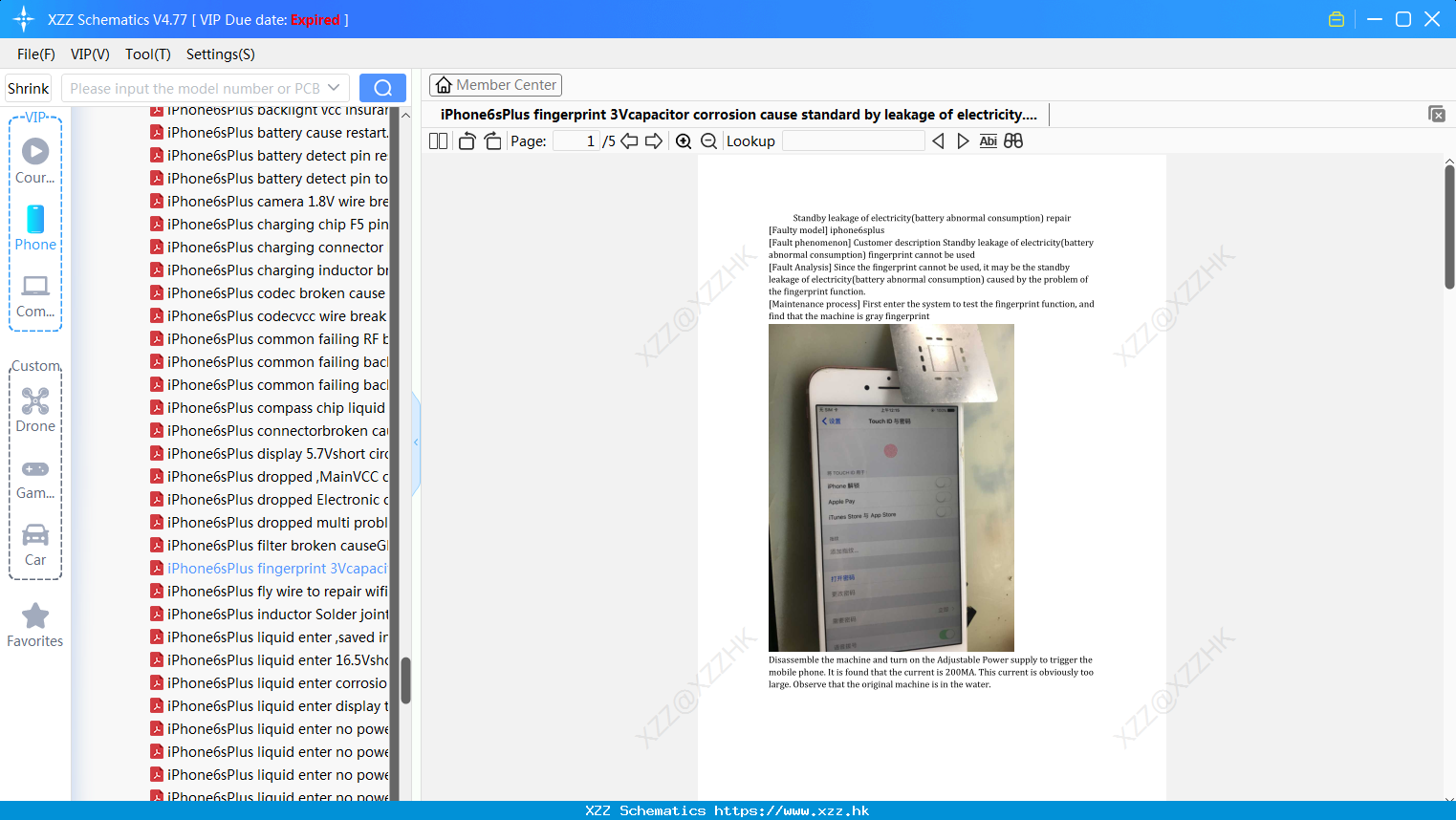This screenshot has width=1456, height=820.
Task: Click the blue search button
Action: point(382,88)
